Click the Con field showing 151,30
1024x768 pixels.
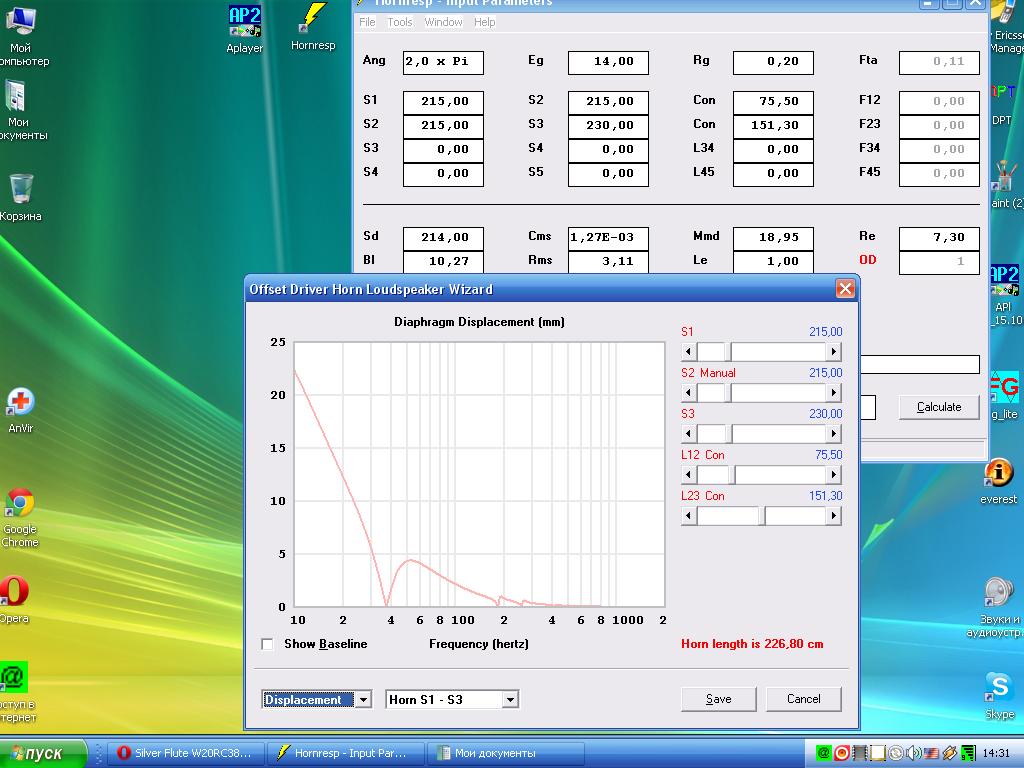773,125
